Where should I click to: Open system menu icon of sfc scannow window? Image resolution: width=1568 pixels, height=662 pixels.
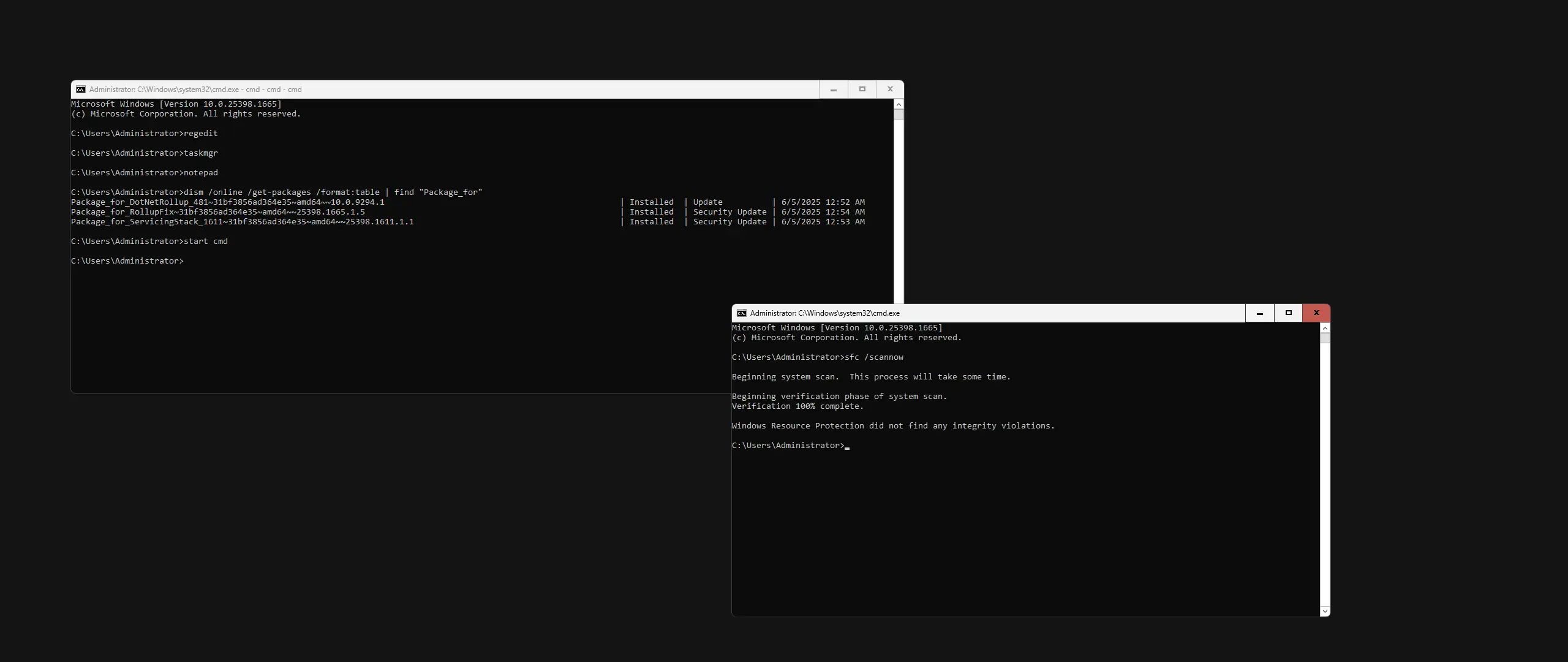[x=741, y=313]
